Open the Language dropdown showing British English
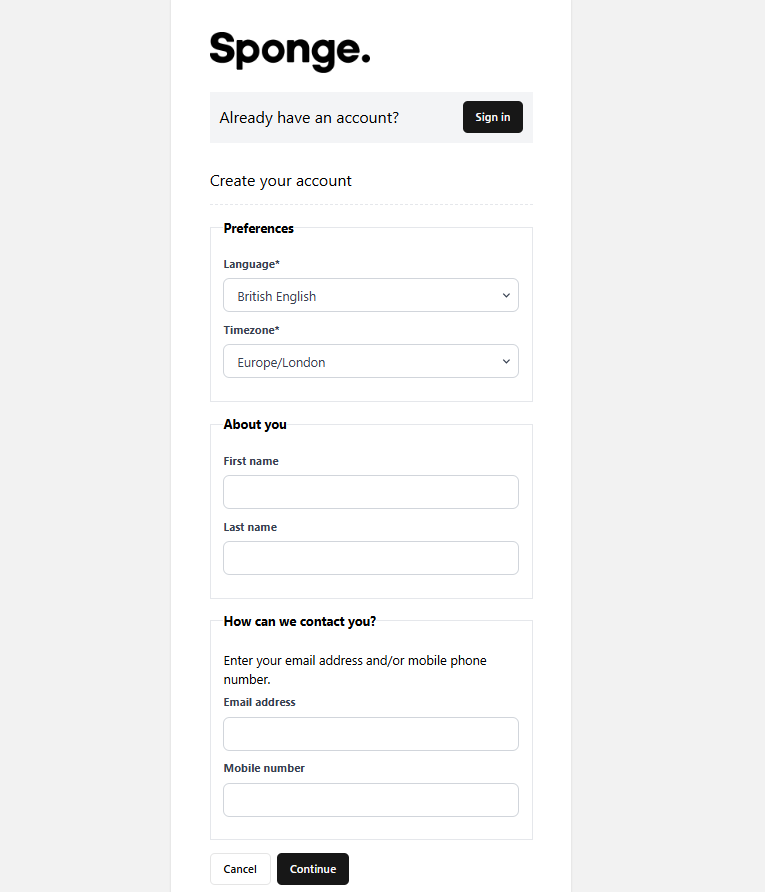The height and width of the screenshot is (892, 765). [370, 296]
